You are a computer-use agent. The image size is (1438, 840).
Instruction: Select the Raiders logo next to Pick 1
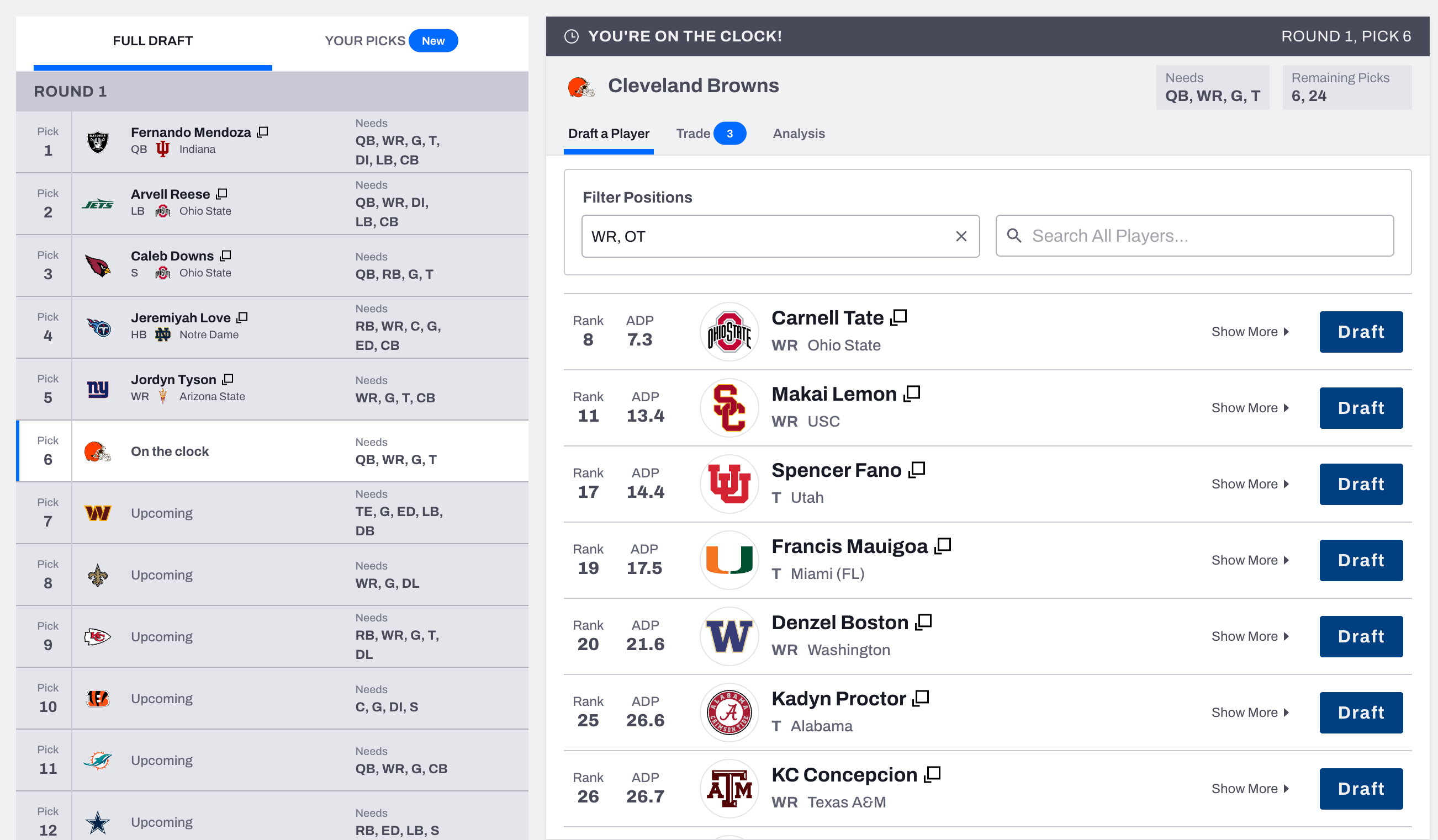tap(98, 141)
